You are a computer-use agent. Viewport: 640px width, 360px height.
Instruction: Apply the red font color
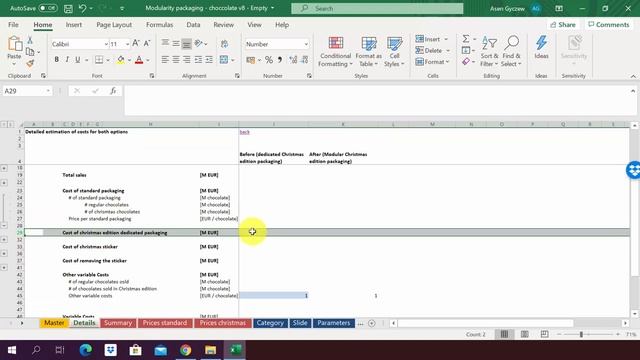point(139,60)
